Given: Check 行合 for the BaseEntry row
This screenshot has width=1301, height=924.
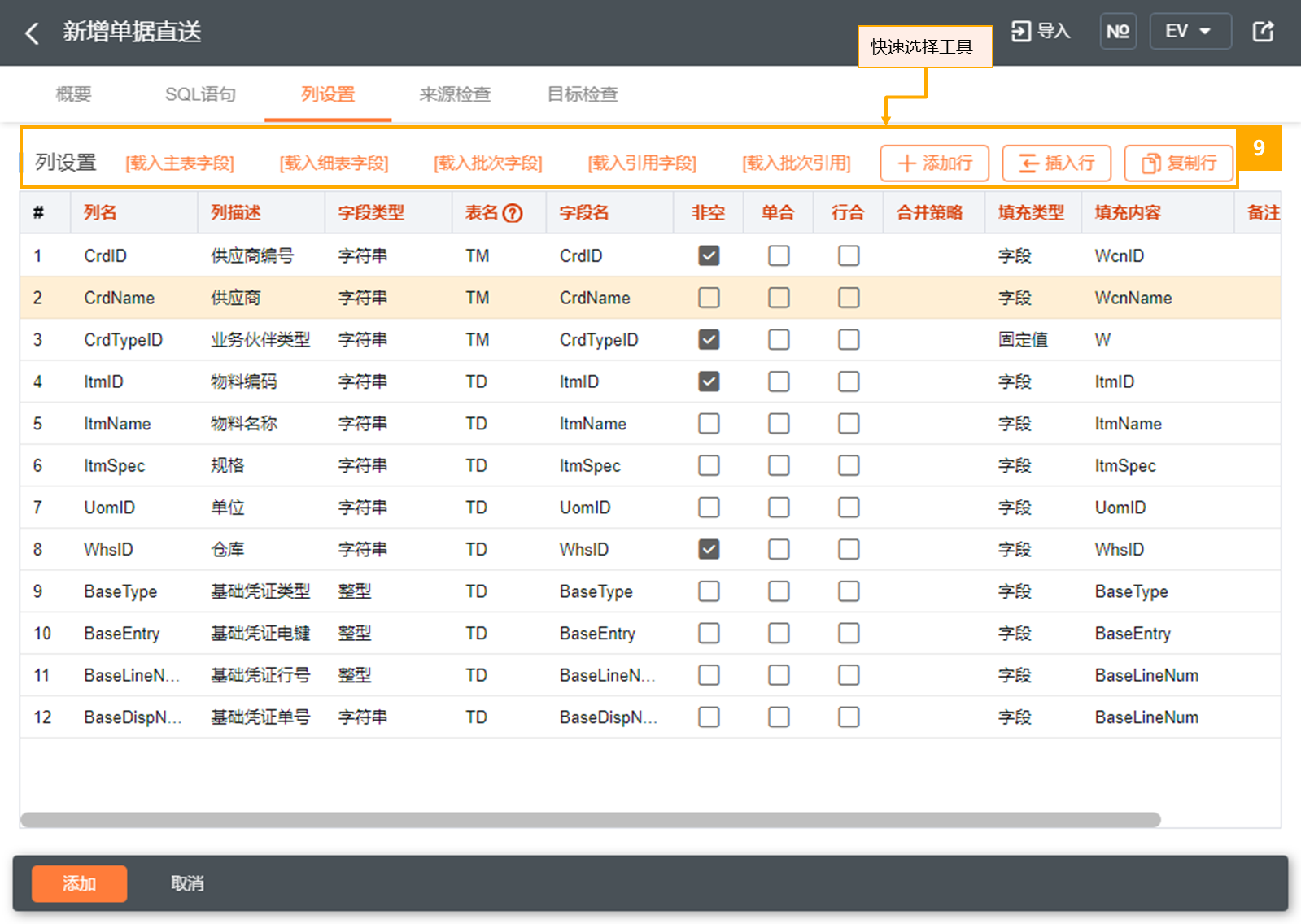Looking at the screenshot, I should pos(849,633).
